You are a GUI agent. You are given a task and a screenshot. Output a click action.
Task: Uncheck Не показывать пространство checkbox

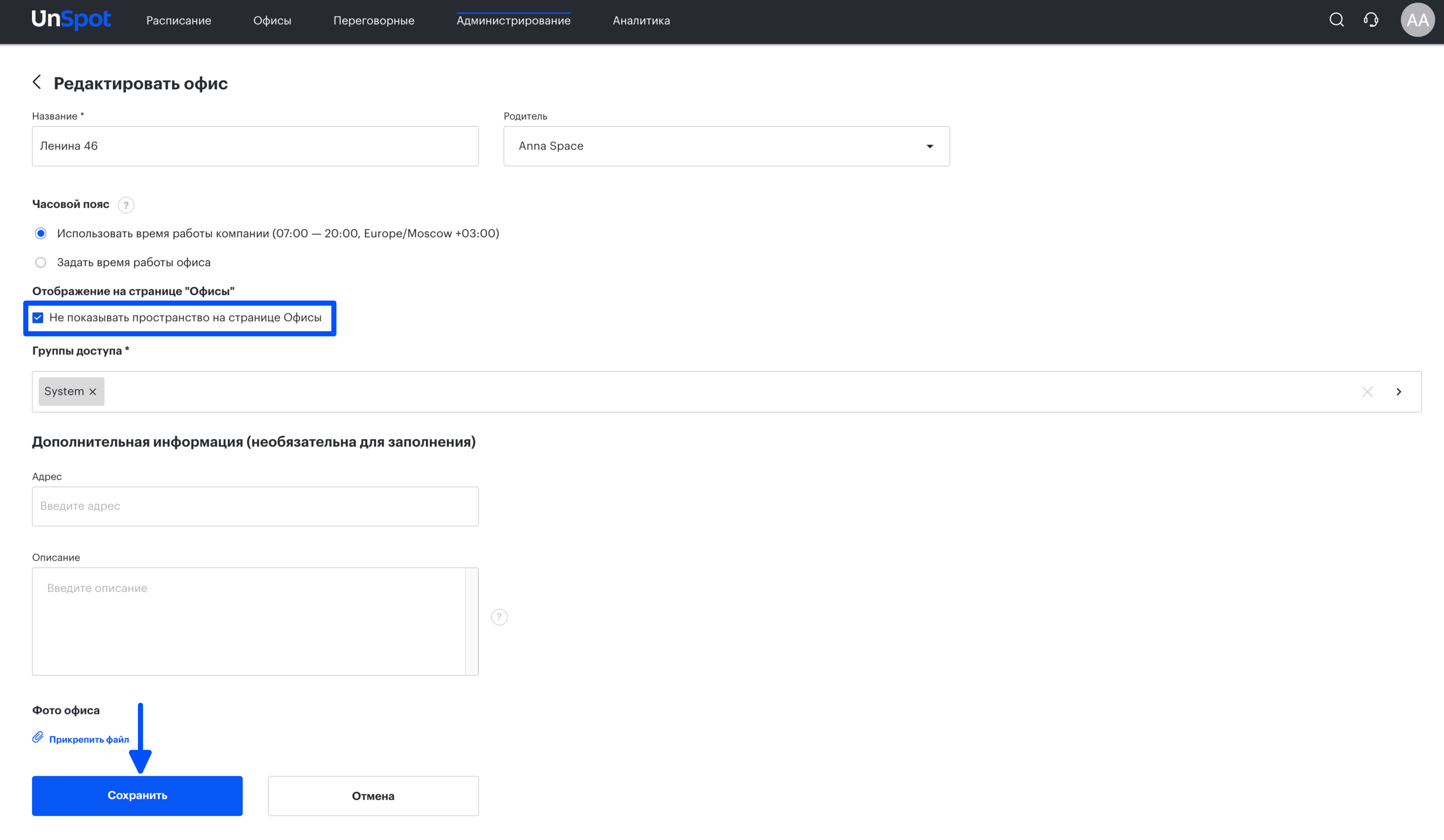(x=38, y=317)
